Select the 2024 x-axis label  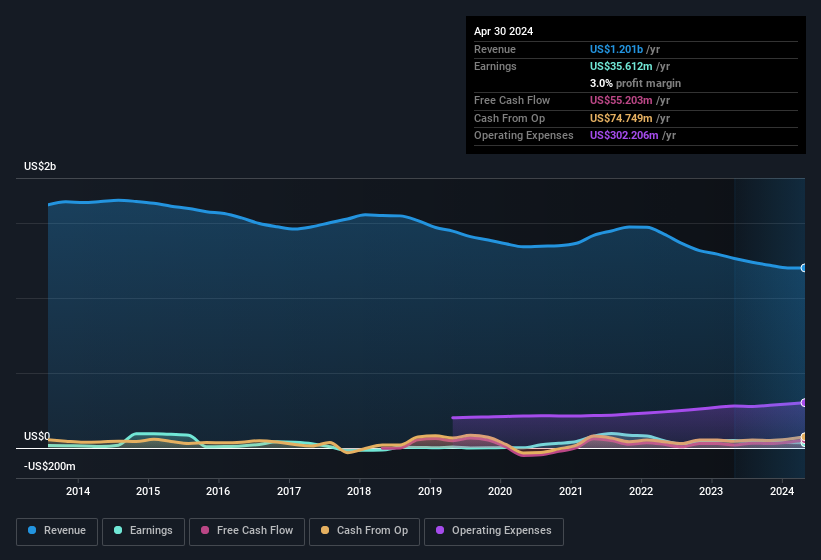782,491
